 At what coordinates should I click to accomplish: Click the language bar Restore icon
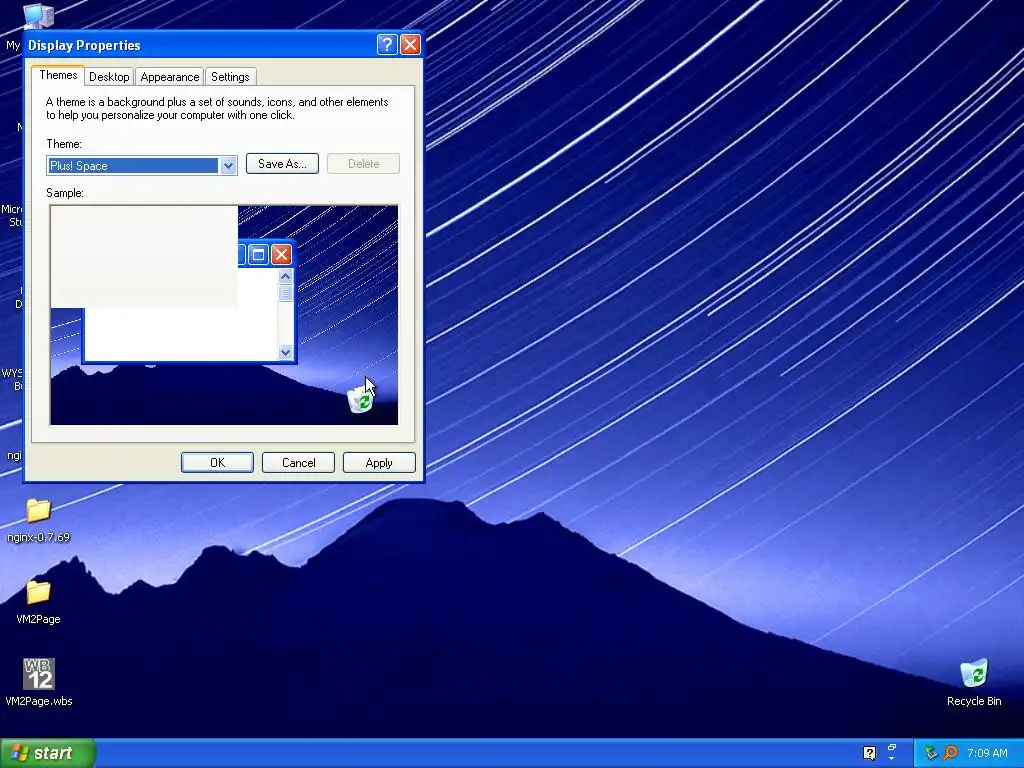coord(891,748)
